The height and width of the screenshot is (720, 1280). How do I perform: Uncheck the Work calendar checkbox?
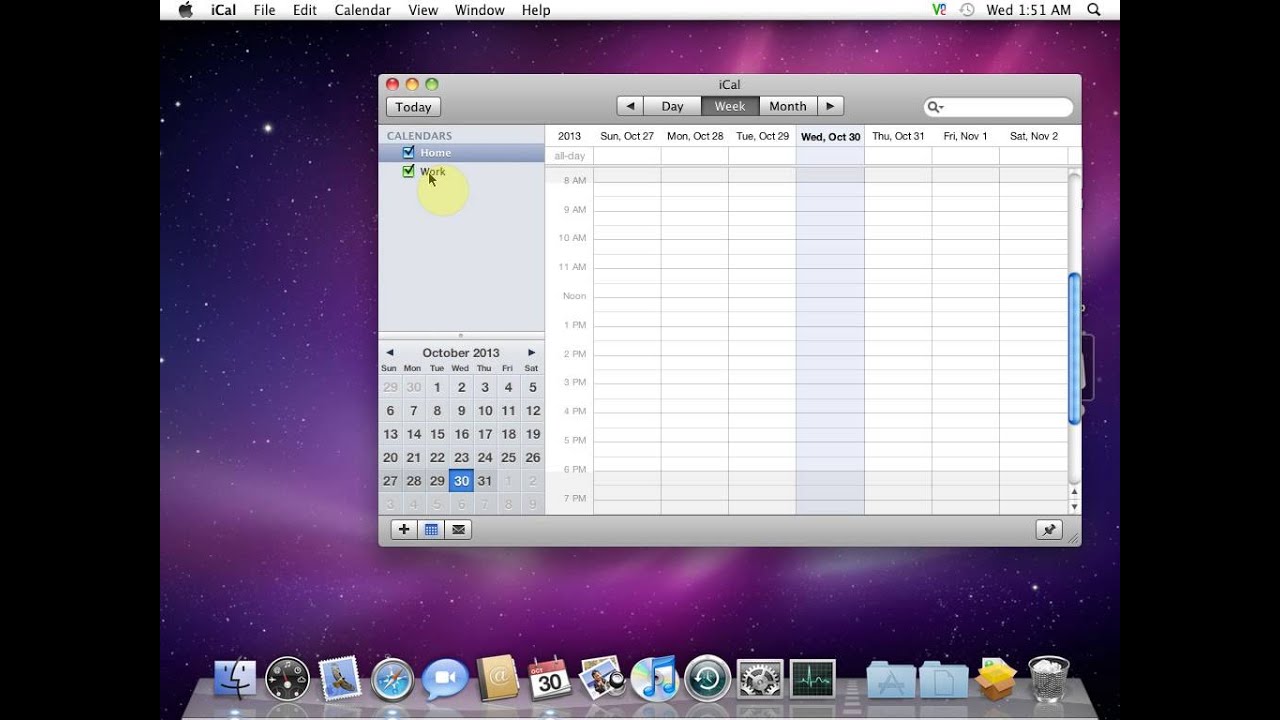tap(408, 171)
